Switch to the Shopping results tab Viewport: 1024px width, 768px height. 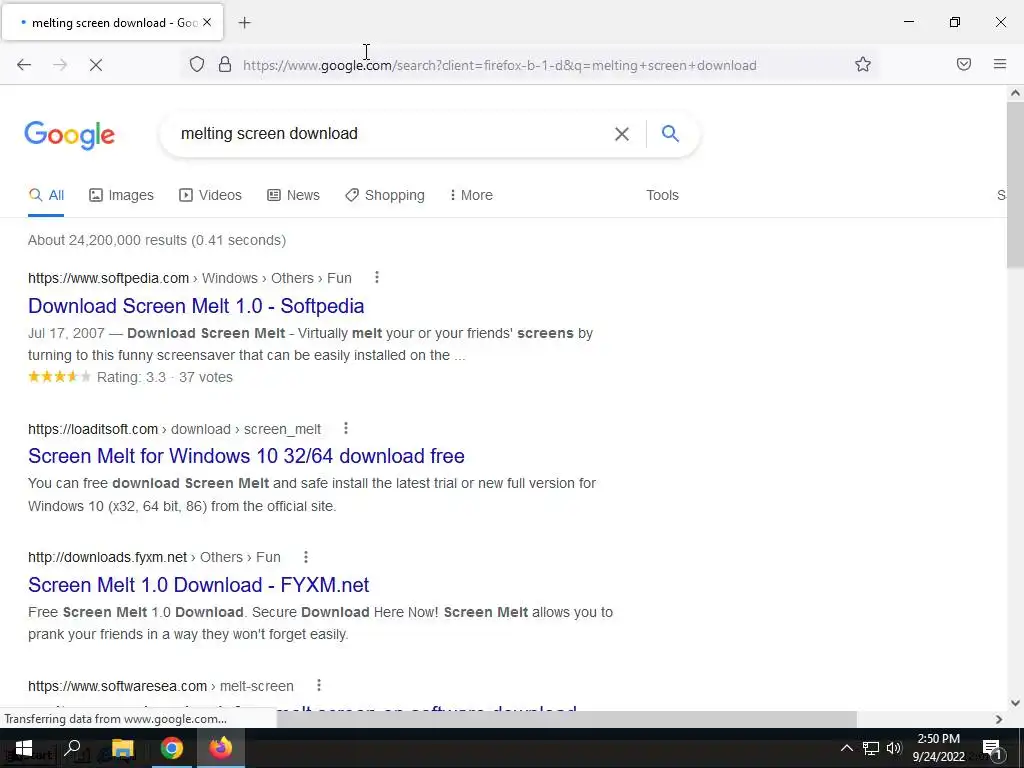pos(385,195)
